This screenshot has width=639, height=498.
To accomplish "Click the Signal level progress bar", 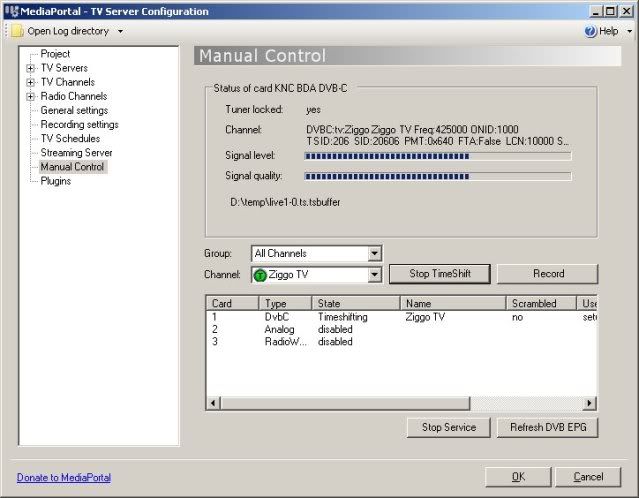I will 438,156.
